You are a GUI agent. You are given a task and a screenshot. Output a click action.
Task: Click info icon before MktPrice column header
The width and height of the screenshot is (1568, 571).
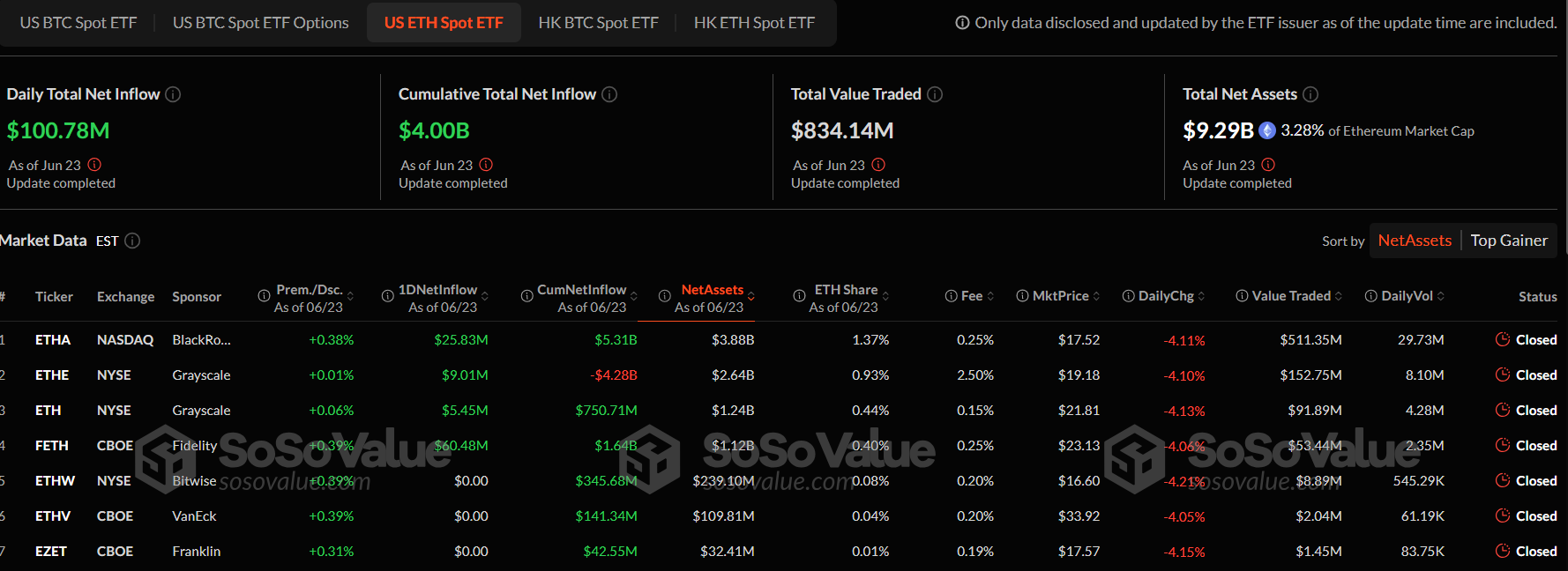pos(1022,296)
